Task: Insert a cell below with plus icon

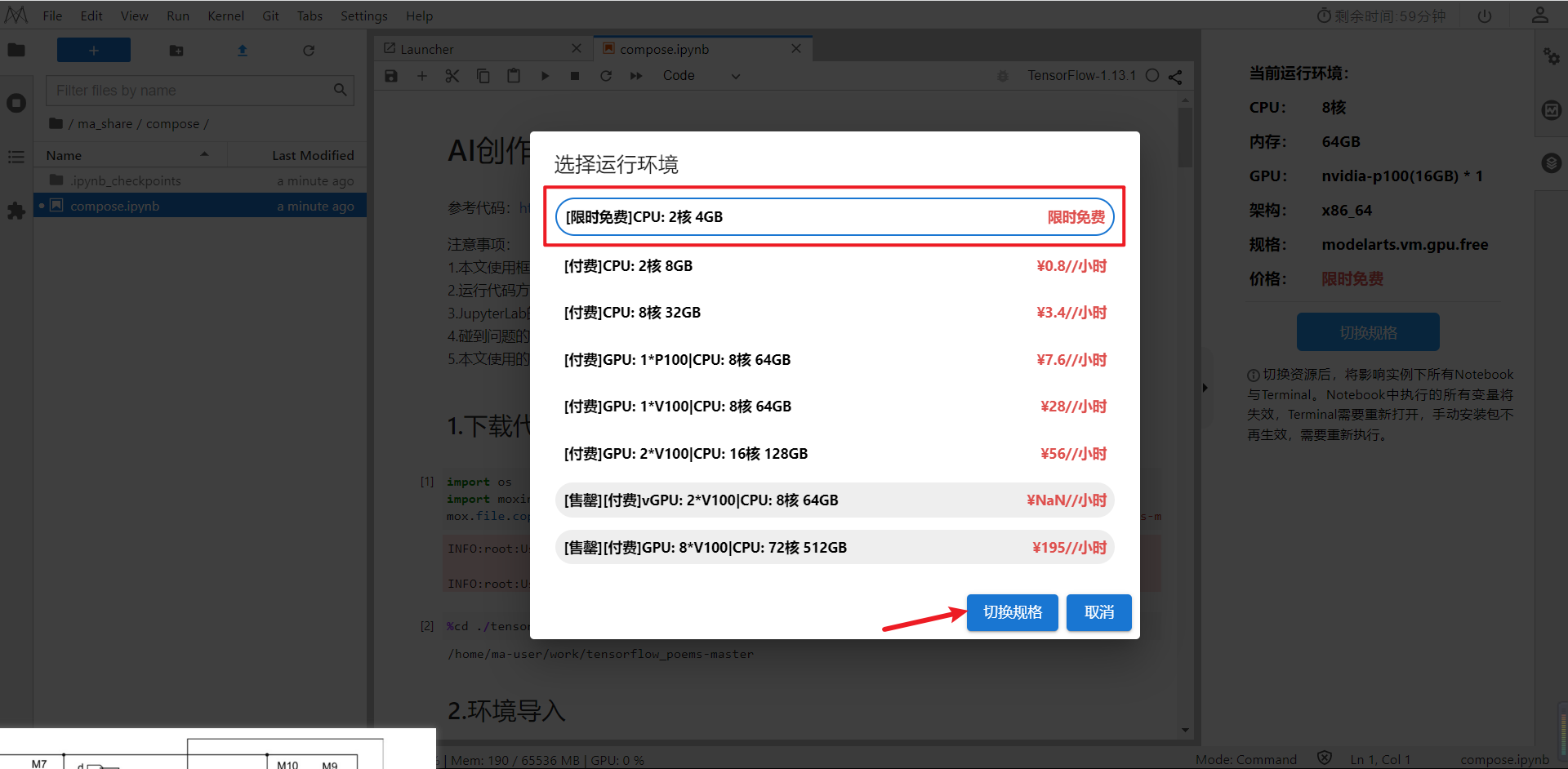Action: (x=422, y=76)
